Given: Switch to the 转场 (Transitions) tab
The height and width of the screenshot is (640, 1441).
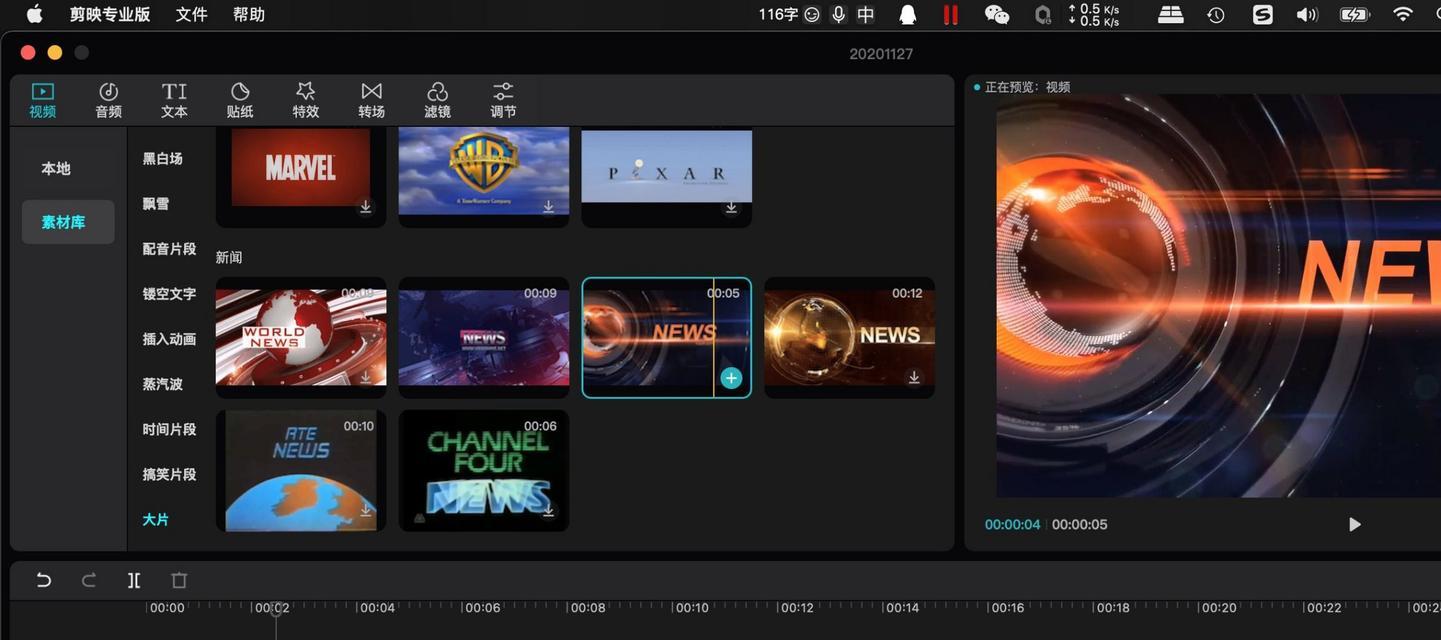Looking at the screenshot, I should point(372,101).
